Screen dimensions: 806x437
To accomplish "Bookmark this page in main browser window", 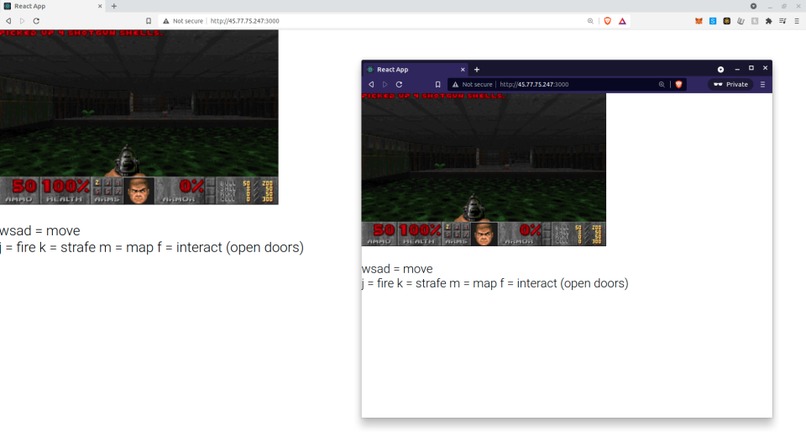I will pyautogui.click(x=149, y=21).
